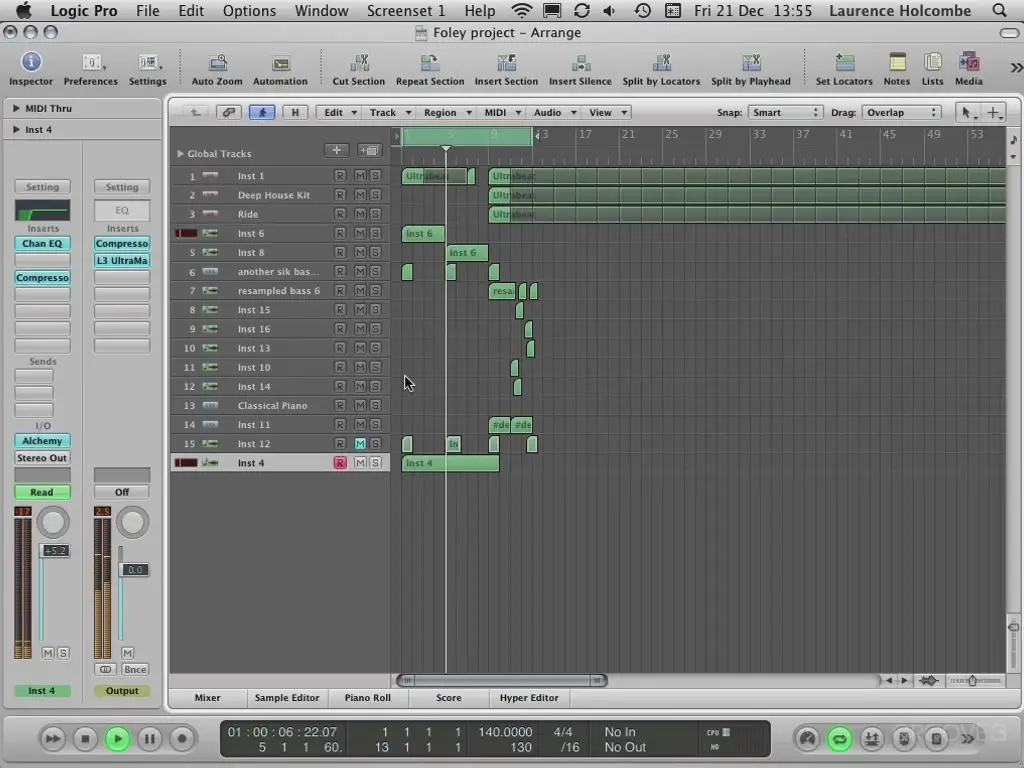Click the Cut Section tool
The image size is (1024, 768).
[359, 69]
